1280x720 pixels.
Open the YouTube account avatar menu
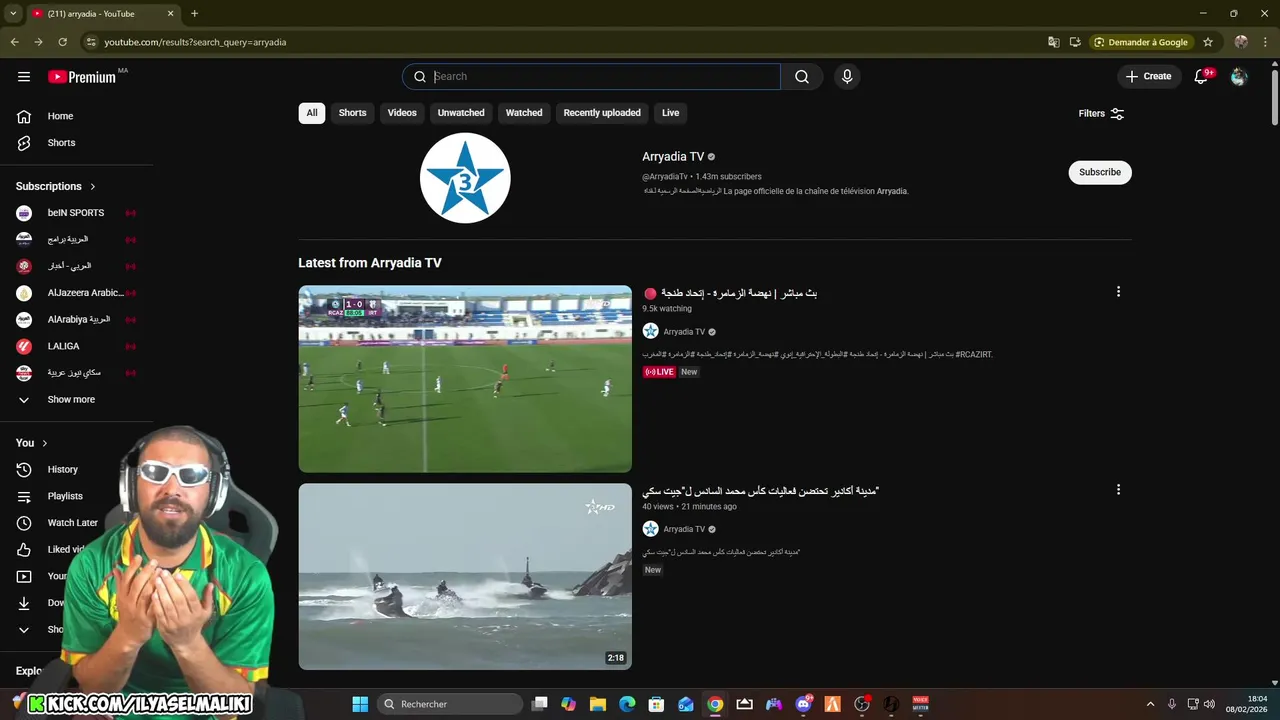(1239, 77)
